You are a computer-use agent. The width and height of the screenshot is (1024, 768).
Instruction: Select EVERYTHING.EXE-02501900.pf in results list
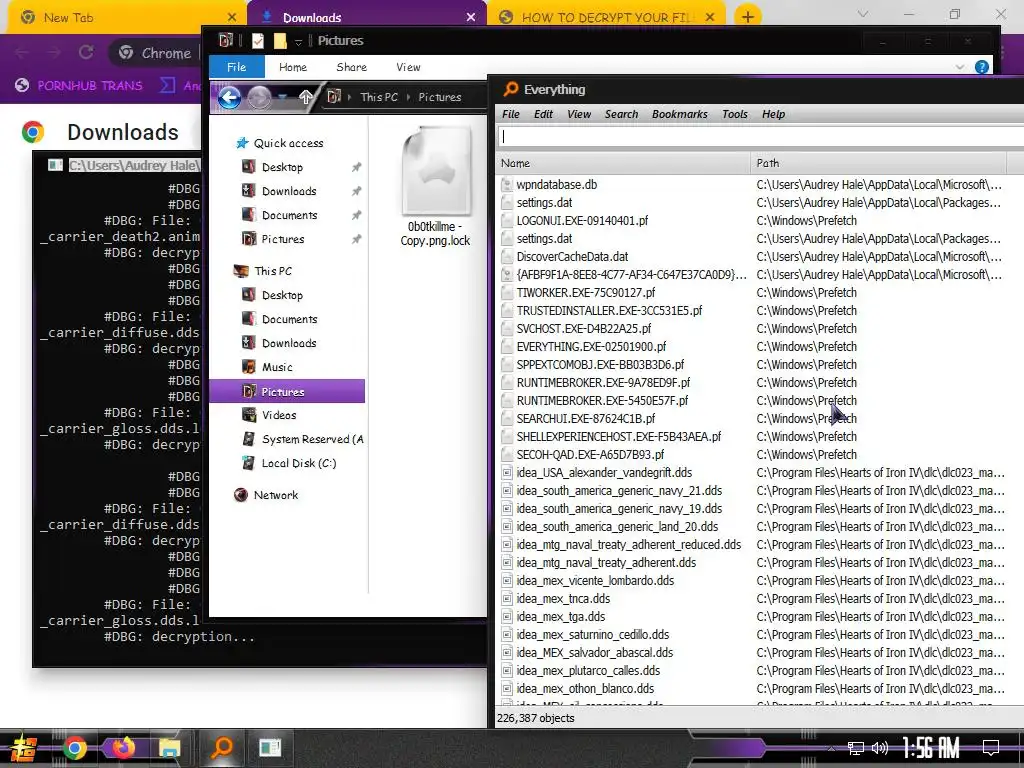(591, 347)
